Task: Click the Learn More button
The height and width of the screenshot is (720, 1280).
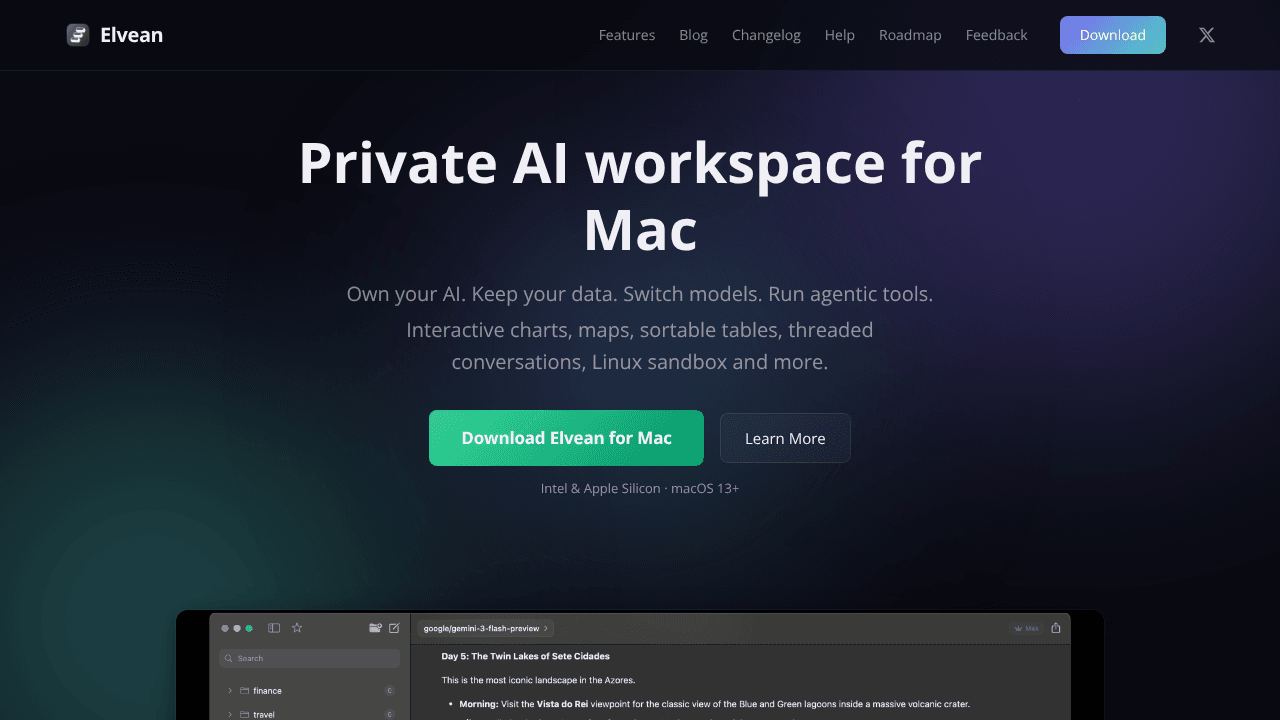Action: click(x=785, y=438)
